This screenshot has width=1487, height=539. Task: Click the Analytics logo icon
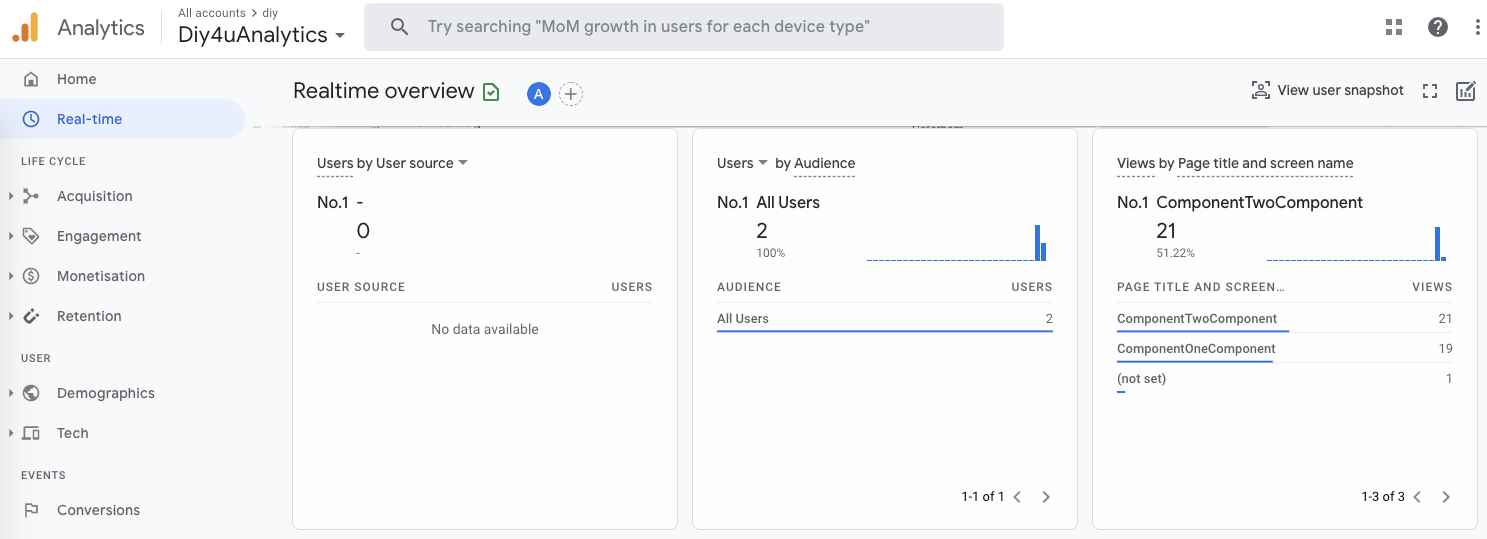pos(25,27)
